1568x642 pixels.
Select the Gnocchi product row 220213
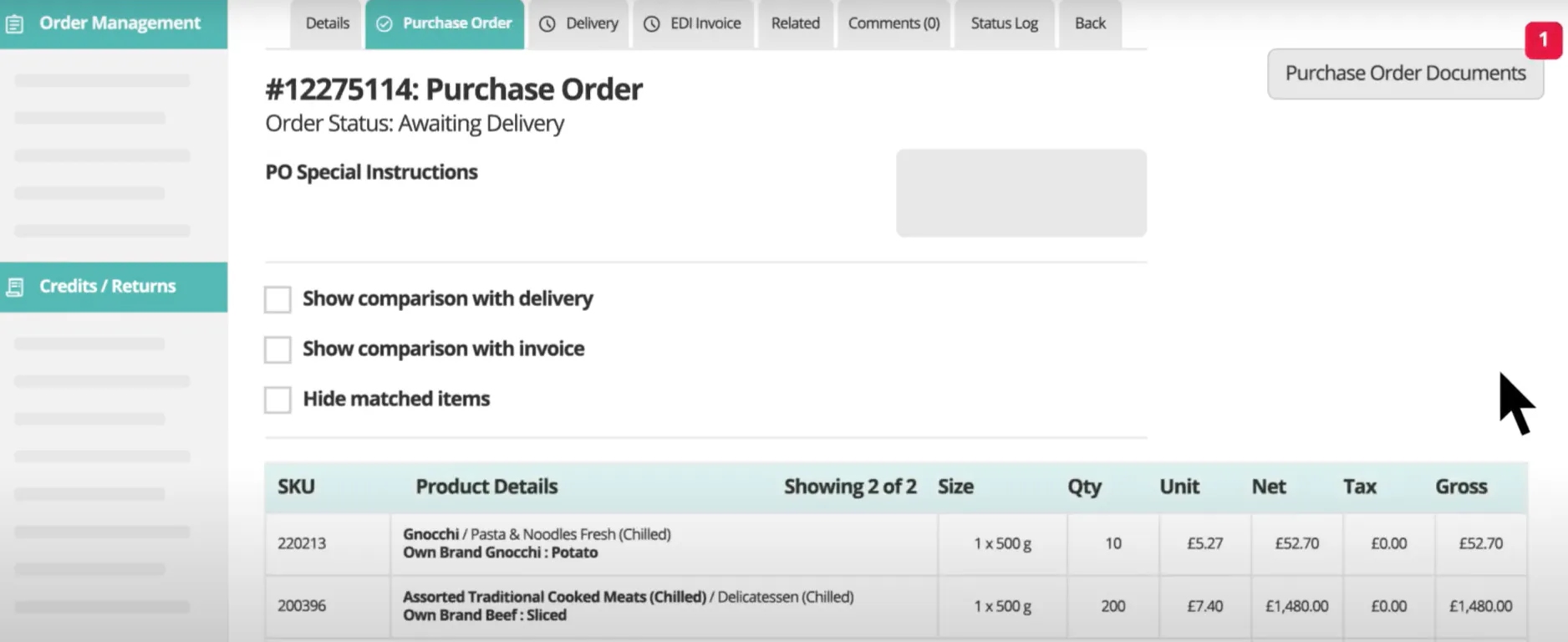[896, 544]
